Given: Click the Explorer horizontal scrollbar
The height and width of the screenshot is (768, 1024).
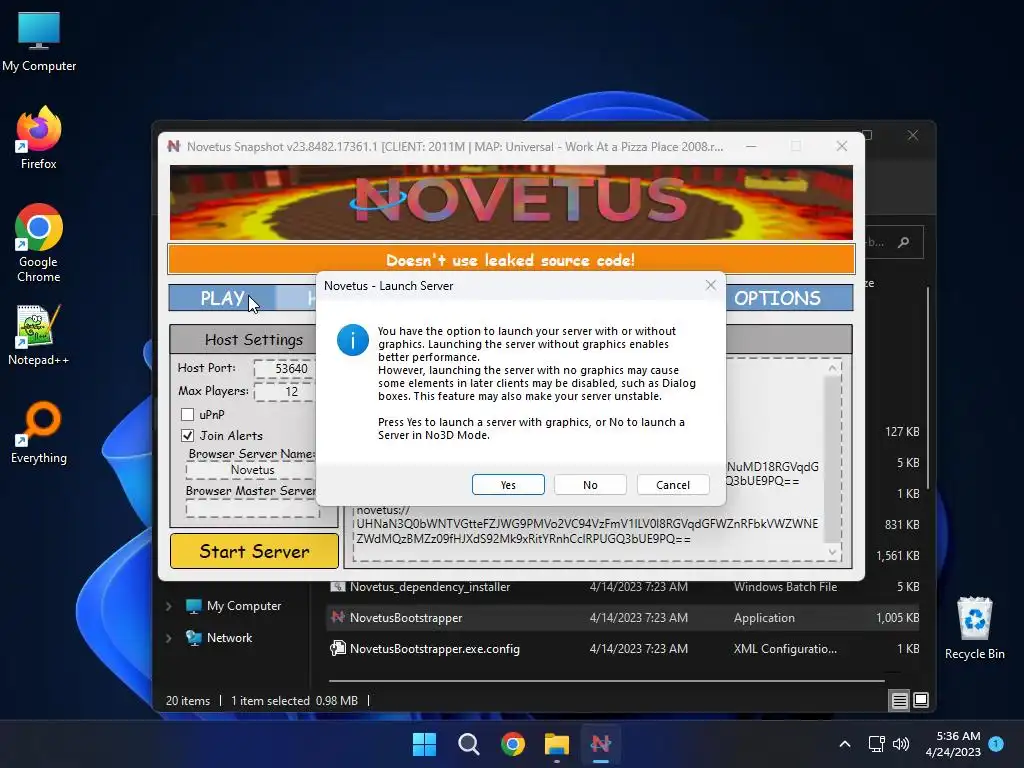Looking at the screenshot, I should [x=606, y=680].
